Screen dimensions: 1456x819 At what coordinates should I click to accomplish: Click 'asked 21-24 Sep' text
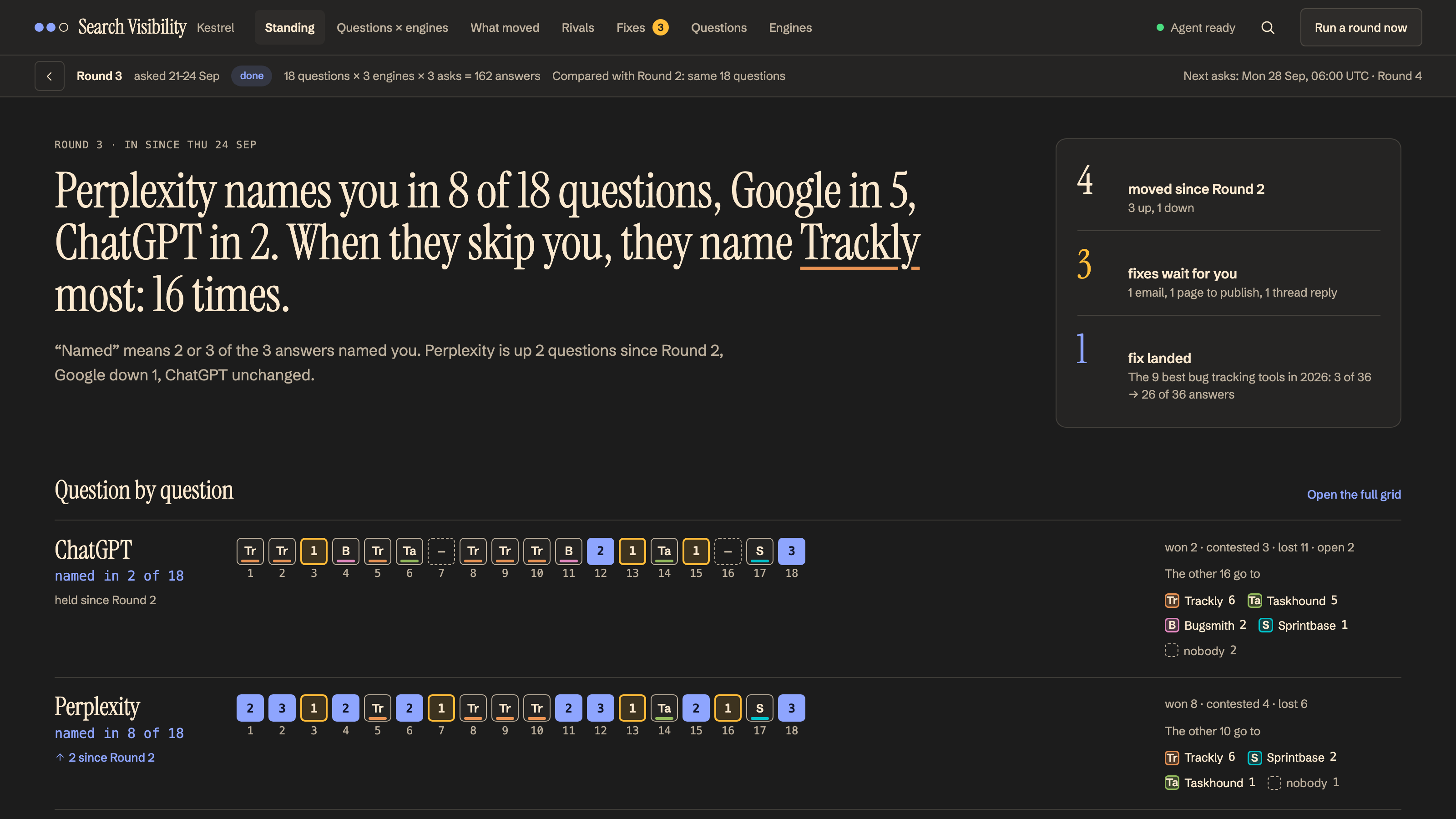coord(177,76)
